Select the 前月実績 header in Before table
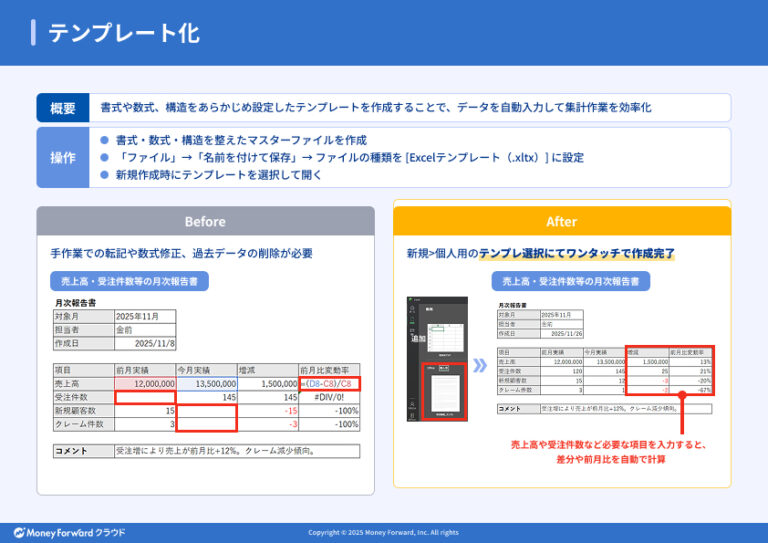768x543 pixels. point(145,370)
